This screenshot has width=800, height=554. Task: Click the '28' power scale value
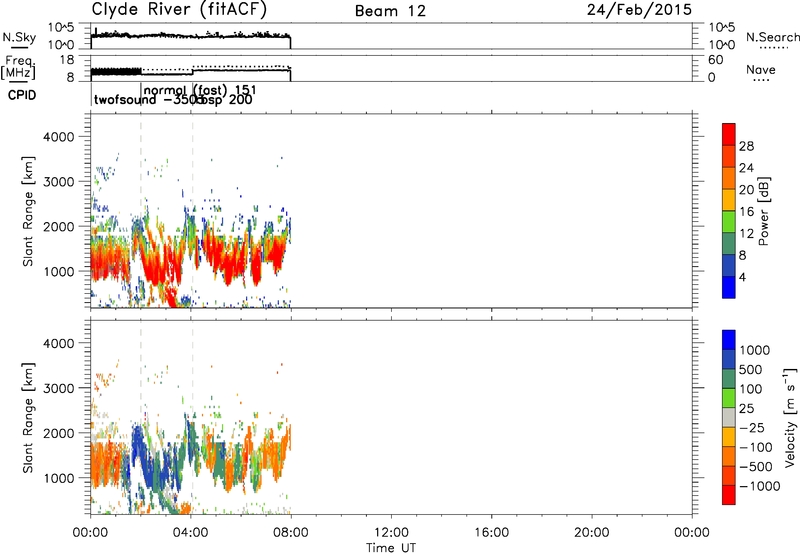[x=746, y=146]
